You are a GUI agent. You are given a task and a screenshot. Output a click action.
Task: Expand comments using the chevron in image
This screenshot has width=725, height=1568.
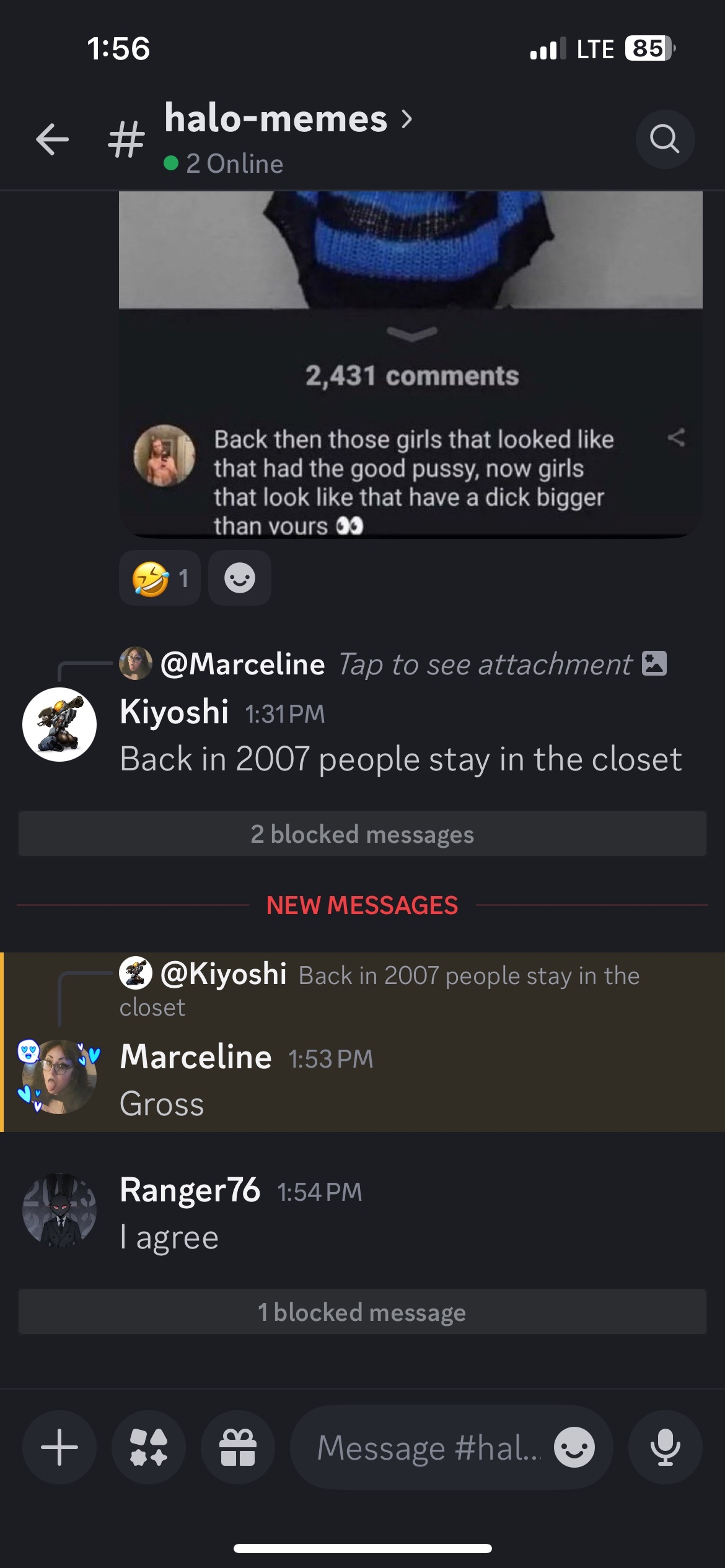click(x=411, y=333)
